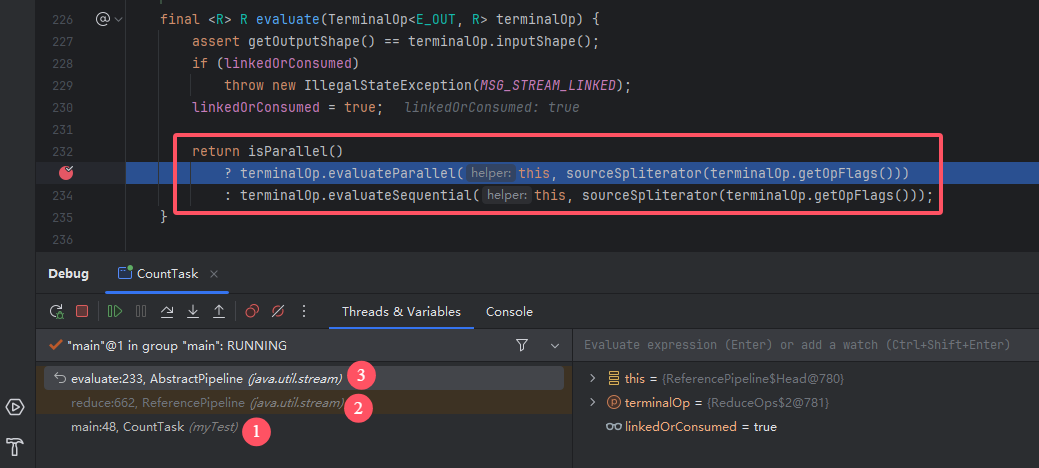Viewport: 1039px width, 468px height.
Task: Expand the terminalOp variable node
Action: coord(592,402)
